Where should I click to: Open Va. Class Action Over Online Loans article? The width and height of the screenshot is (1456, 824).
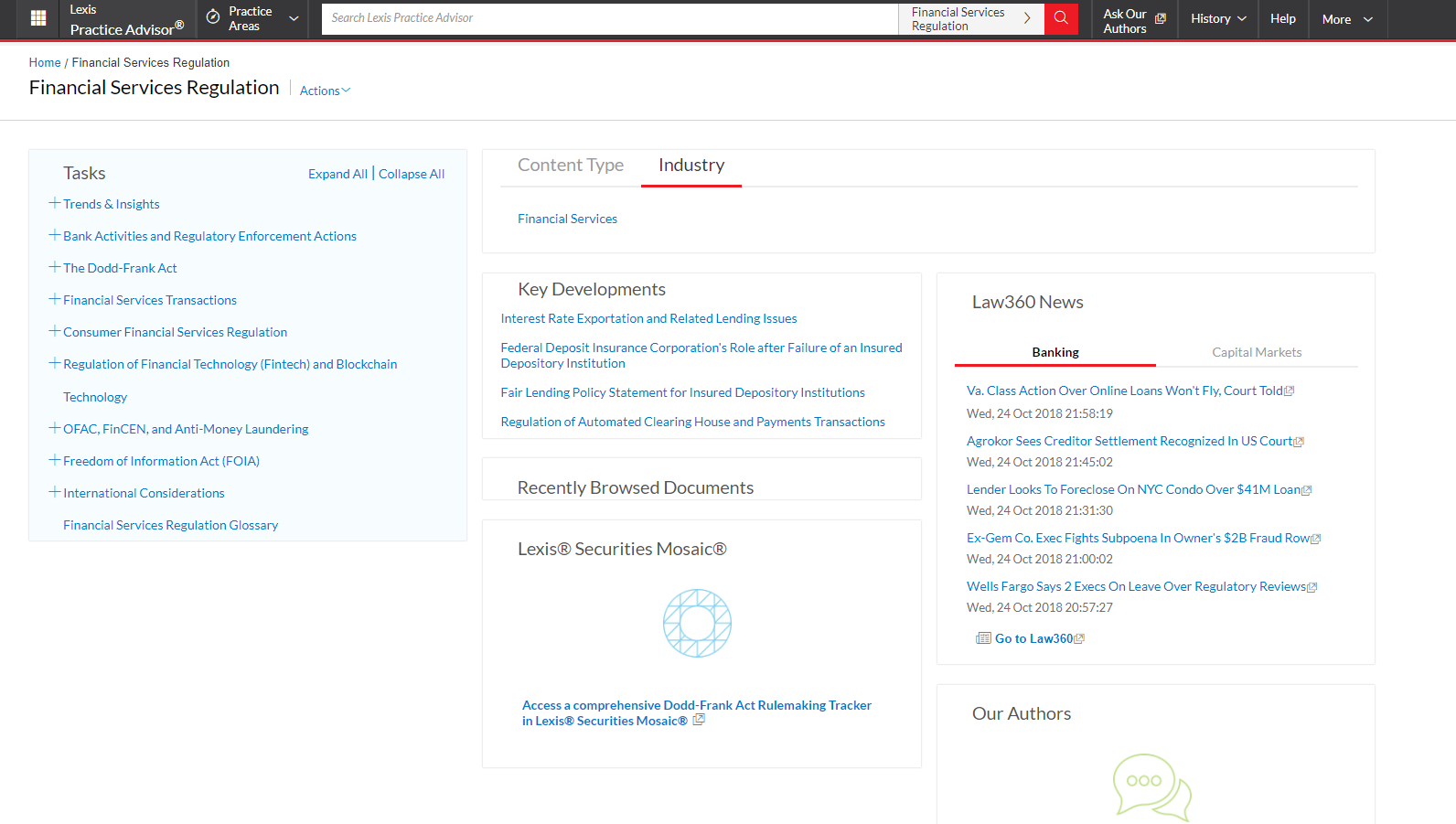[1125, 391]
